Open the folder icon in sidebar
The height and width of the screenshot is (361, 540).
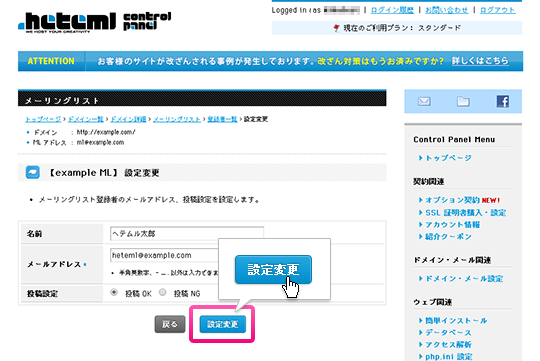pos(463,101)
